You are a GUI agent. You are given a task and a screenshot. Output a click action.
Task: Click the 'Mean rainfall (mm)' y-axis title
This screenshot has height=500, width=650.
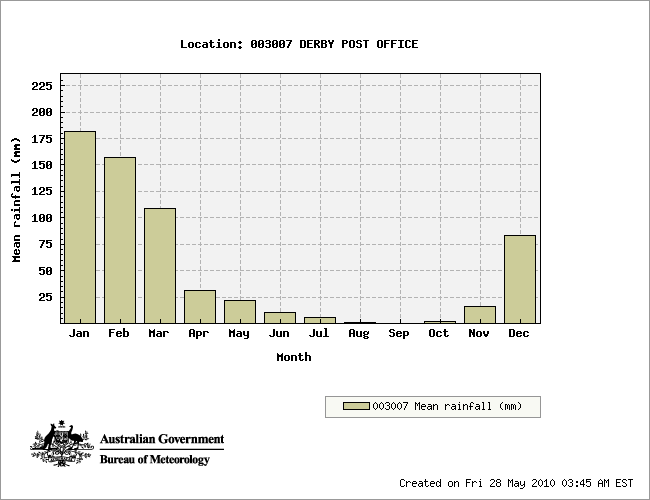pos(17,198)
